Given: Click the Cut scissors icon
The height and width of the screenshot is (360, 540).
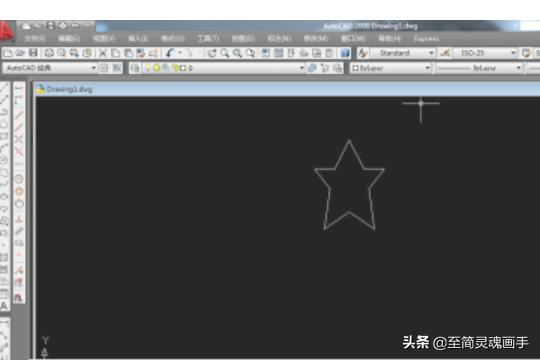Looking at the screenshot, I should point(103,53).
